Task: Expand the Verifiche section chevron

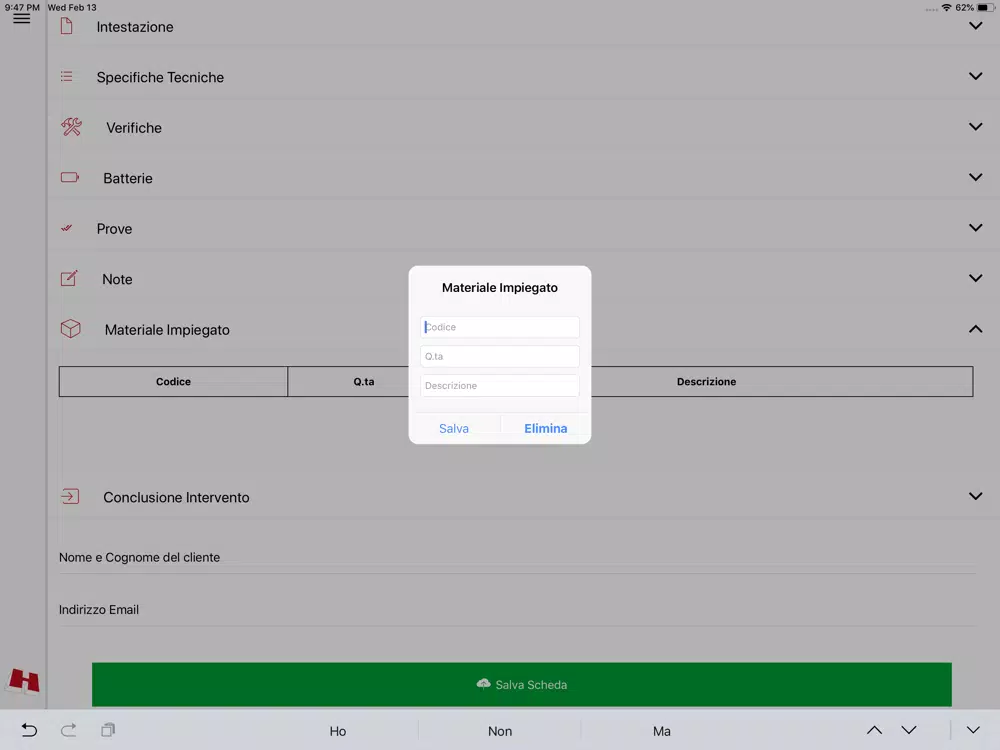Action: [x=975, y=127]
